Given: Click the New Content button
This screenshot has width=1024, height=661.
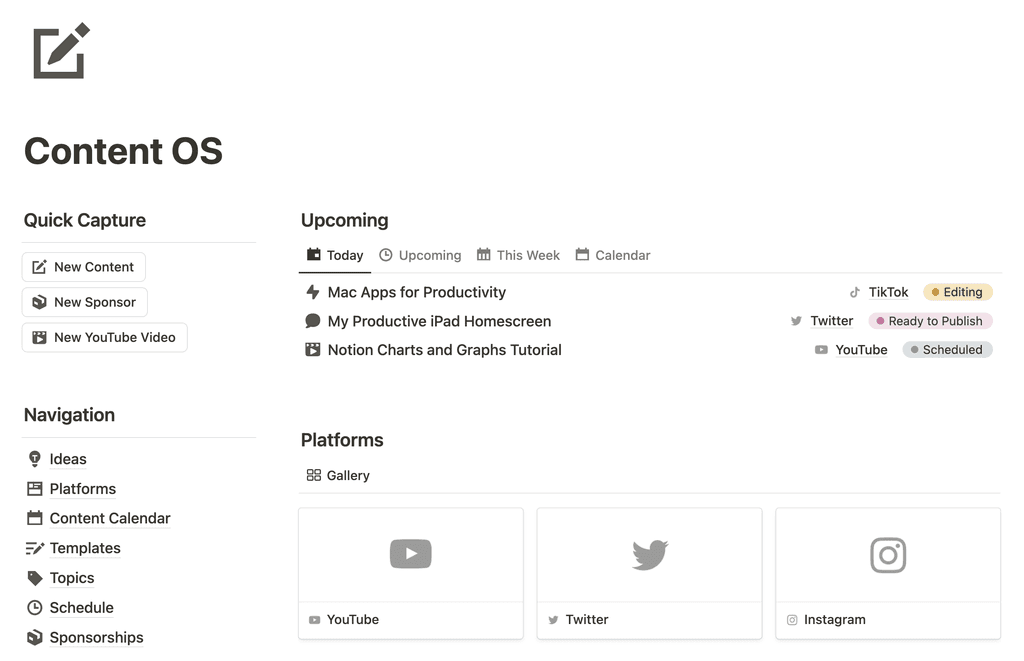Looking at the screenshot, I should [83, 267].
